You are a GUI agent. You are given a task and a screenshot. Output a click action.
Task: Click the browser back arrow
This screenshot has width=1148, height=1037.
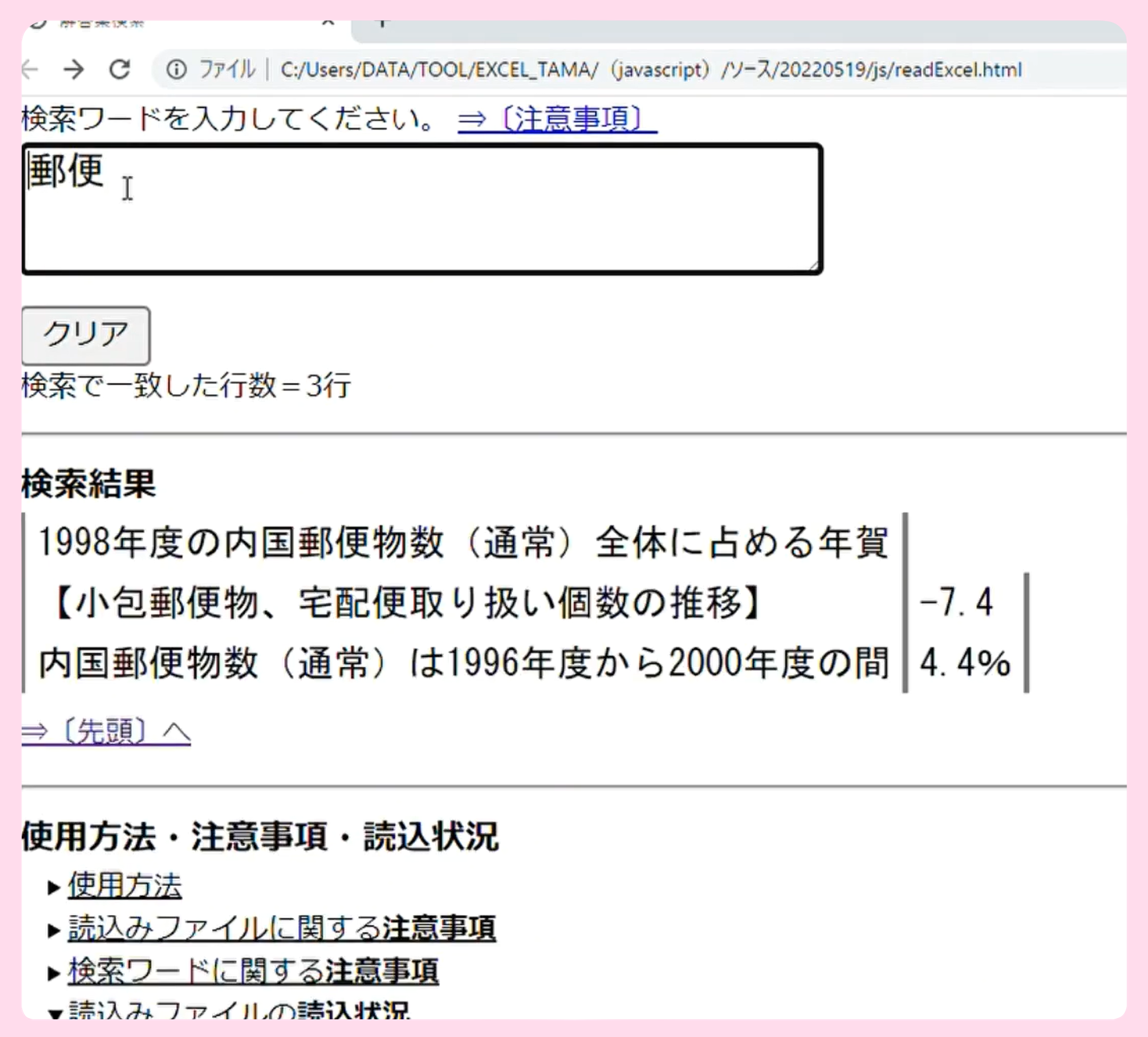point(29,70)
